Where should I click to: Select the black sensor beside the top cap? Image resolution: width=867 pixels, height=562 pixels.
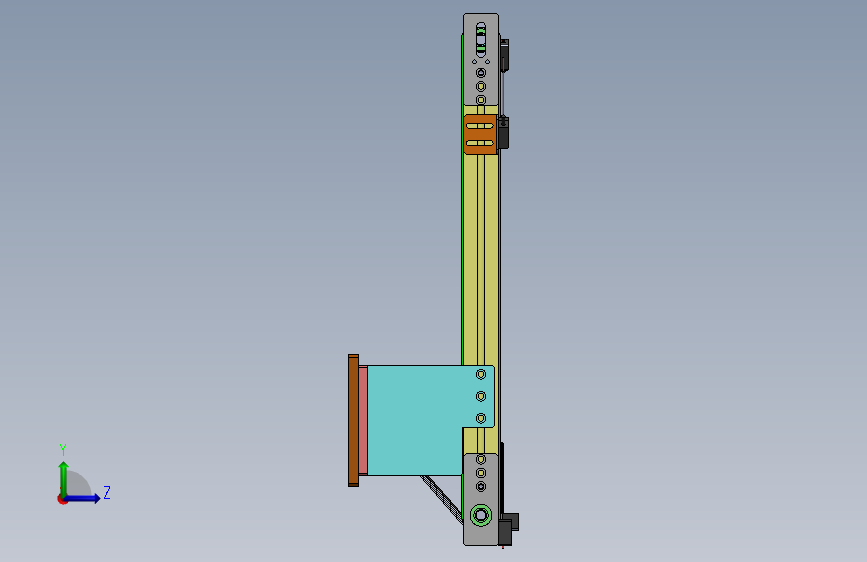[x=504, y=55]
